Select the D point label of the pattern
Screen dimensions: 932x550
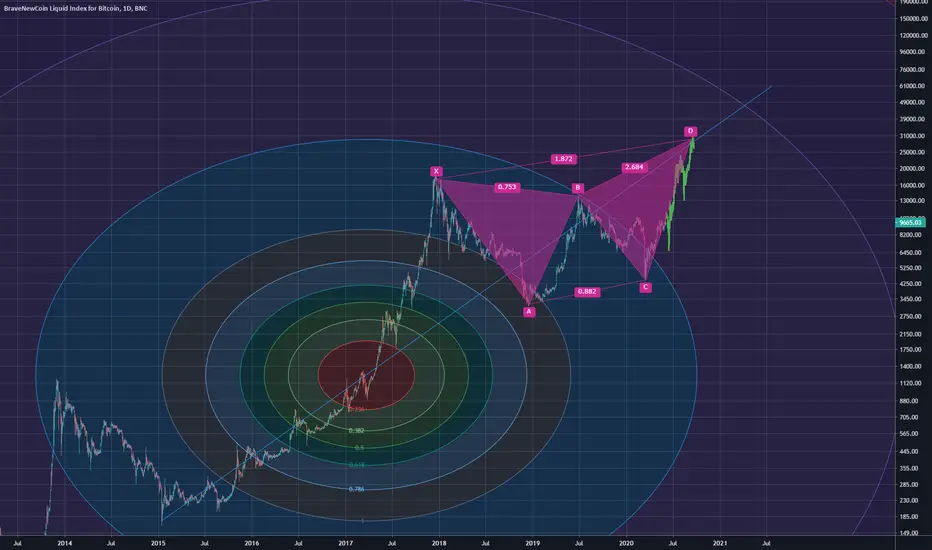690,131
